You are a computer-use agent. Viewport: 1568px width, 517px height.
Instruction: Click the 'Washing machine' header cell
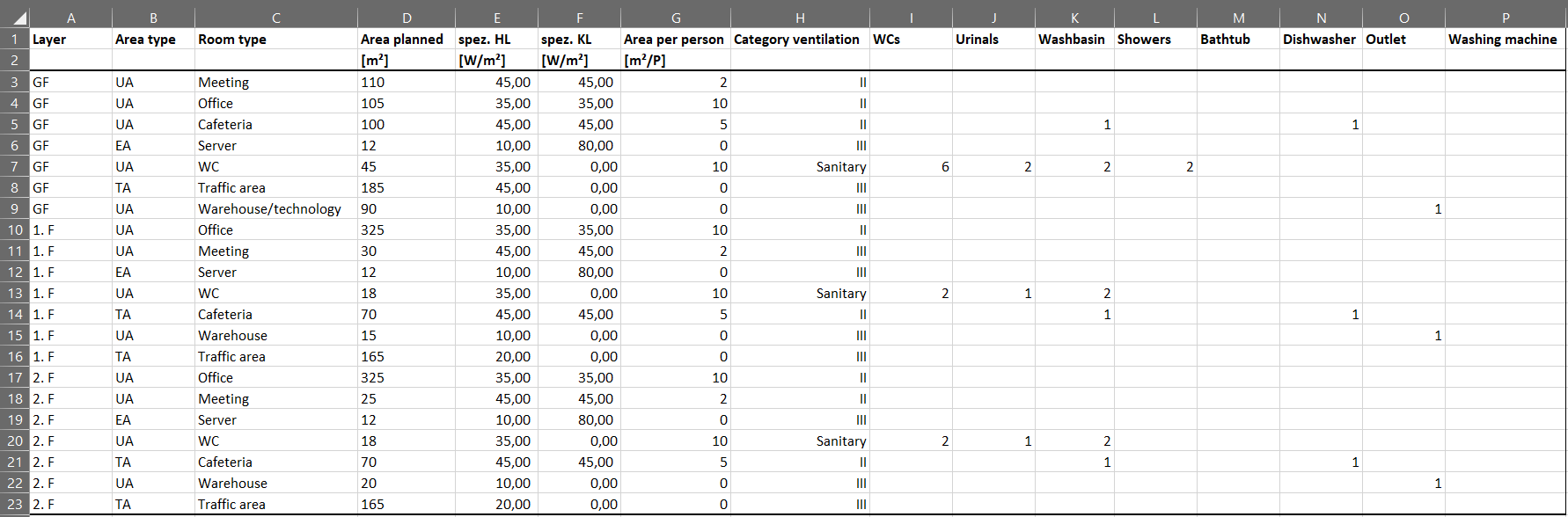[1504, 40]
